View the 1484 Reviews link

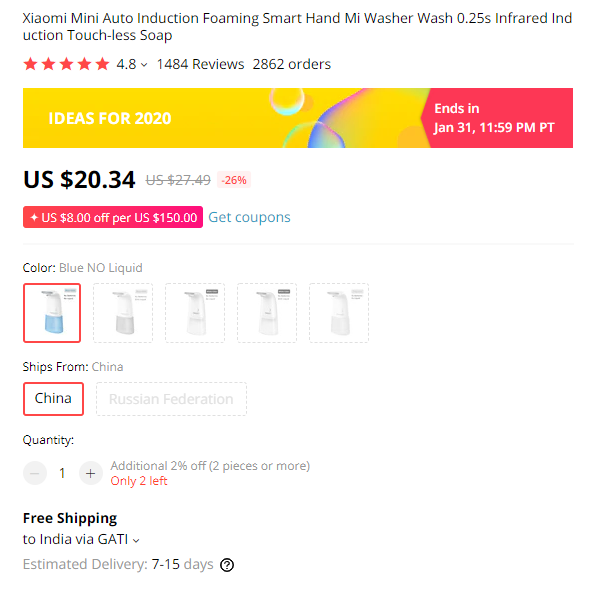point(200,64)
